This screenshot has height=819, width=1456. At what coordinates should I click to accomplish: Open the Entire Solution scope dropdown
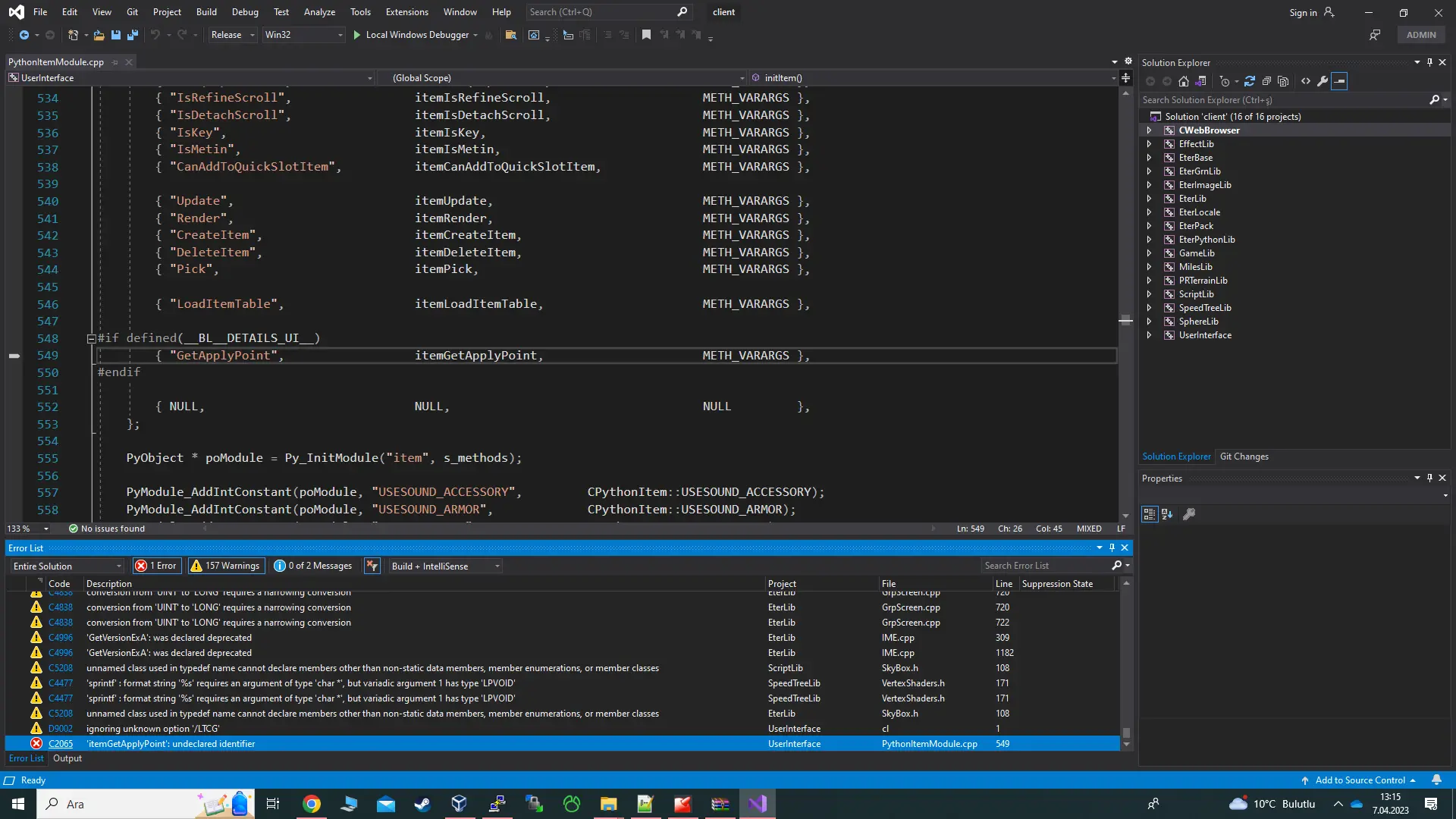click(67, 566)
